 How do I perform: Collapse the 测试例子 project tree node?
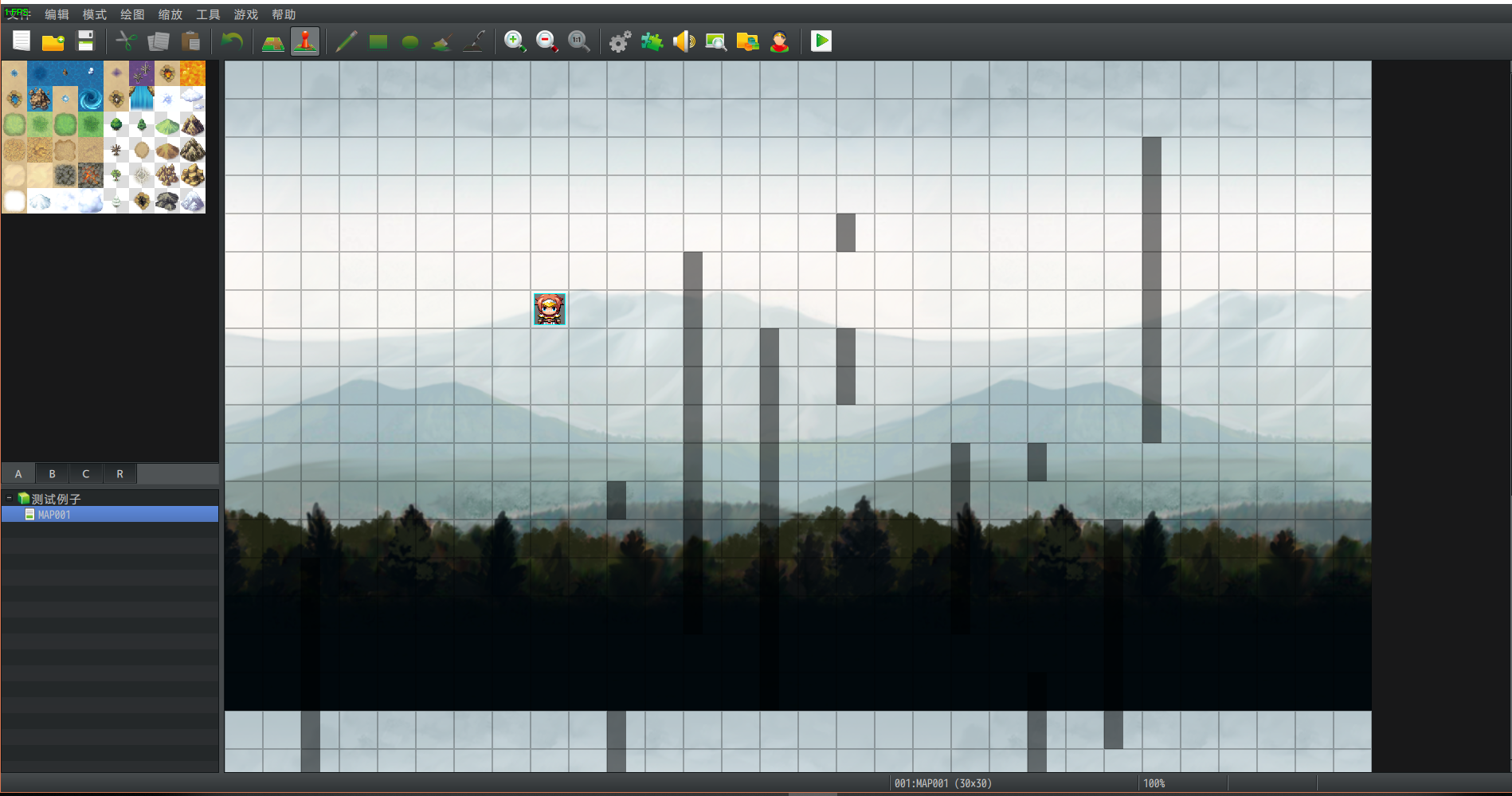[x=10, y=499]
